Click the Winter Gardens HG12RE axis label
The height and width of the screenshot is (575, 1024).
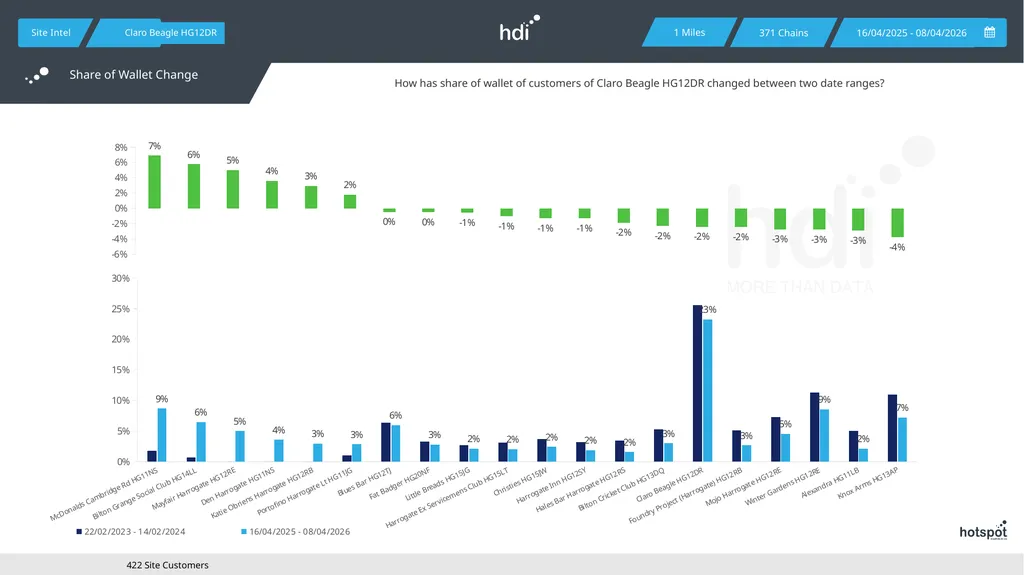click(x=782, y=487)
